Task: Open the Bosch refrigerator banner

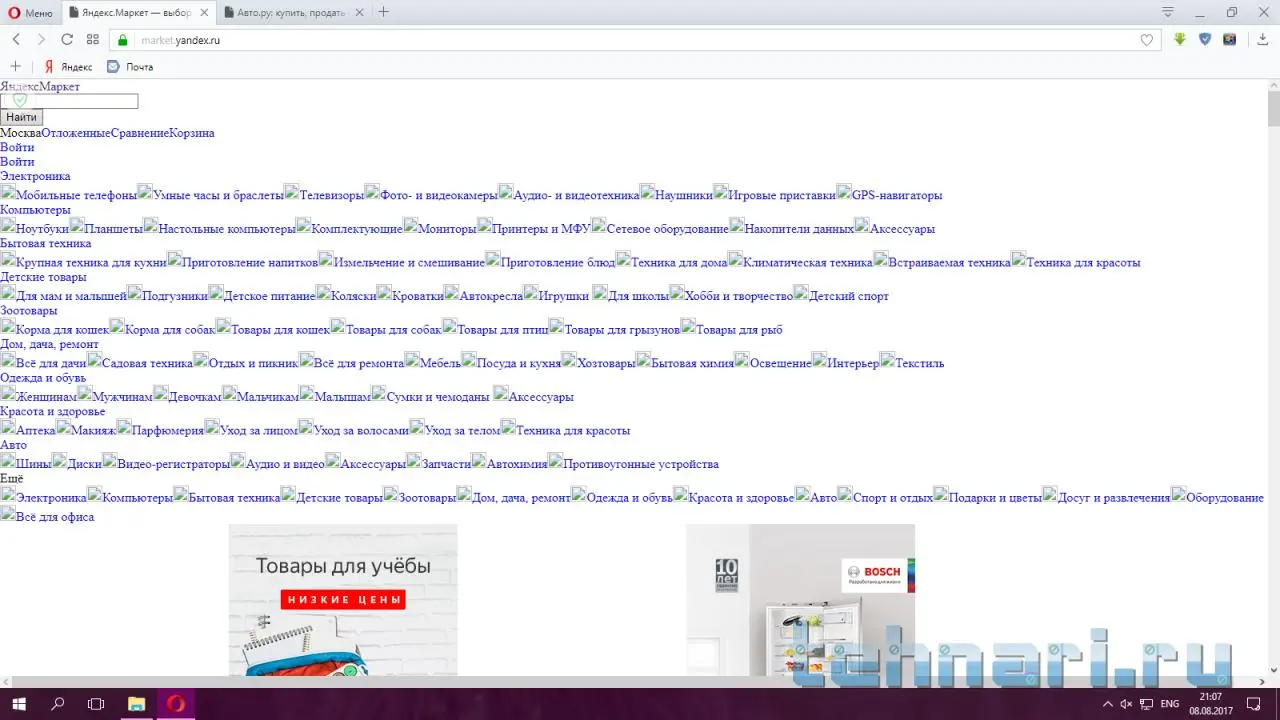Action: coord(800,600)
